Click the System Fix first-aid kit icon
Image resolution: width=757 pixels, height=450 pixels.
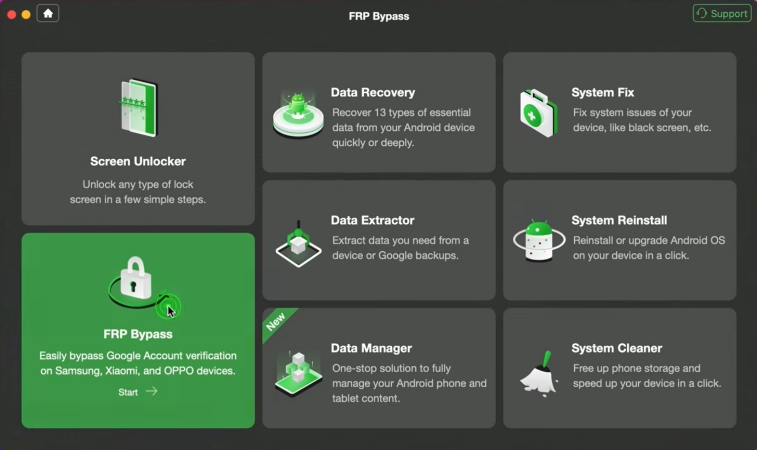(x=538, y=113)
